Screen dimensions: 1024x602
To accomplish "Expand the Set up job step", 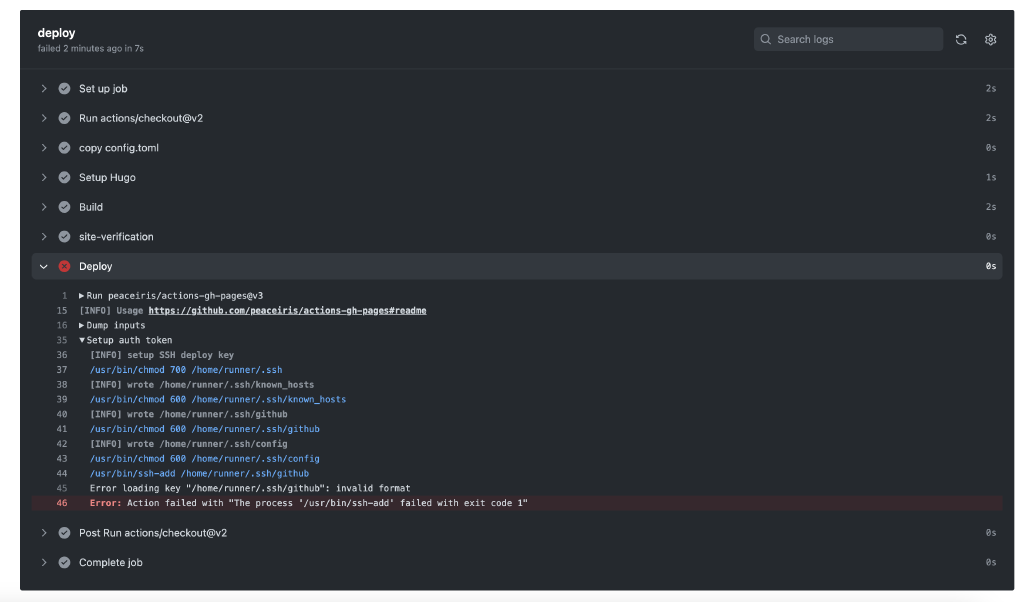I will coord(44,89).
